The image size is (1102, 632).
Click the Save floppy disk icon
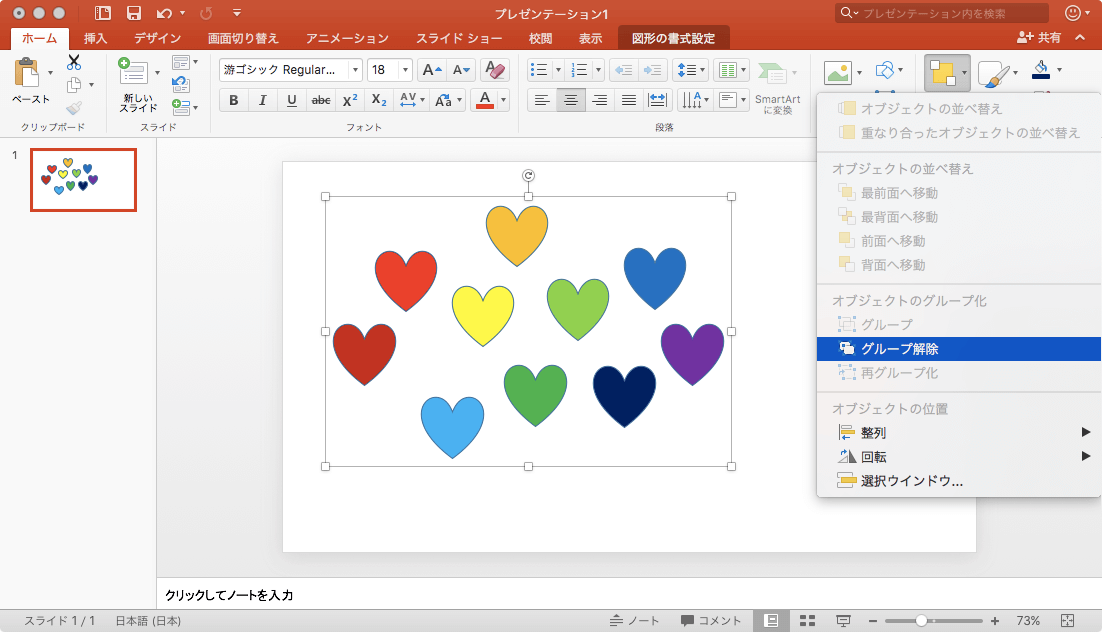pos(133,13)
